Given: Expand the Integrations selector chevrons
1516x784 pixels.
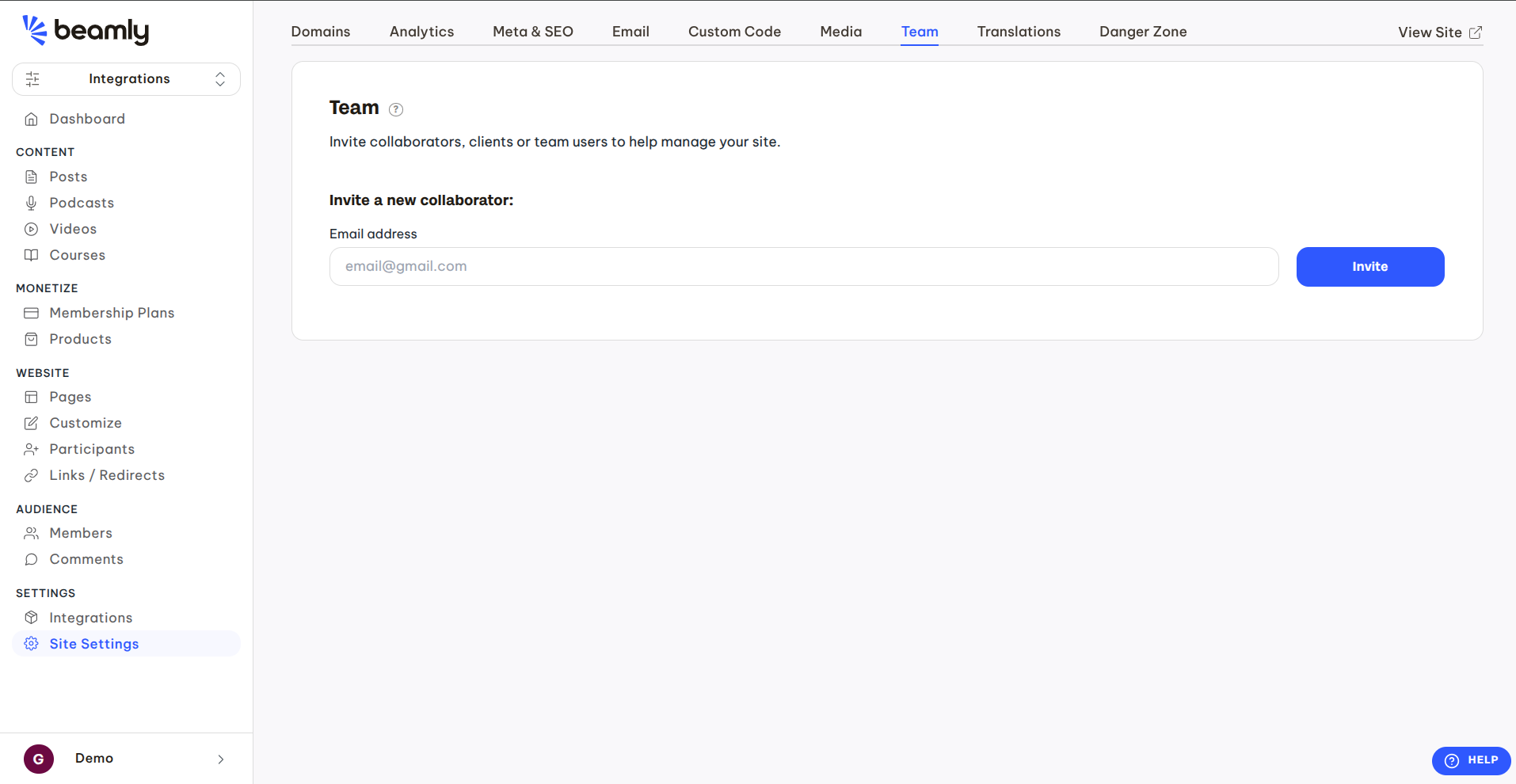Looking at the screenshot, I should (x=220, y=79).
